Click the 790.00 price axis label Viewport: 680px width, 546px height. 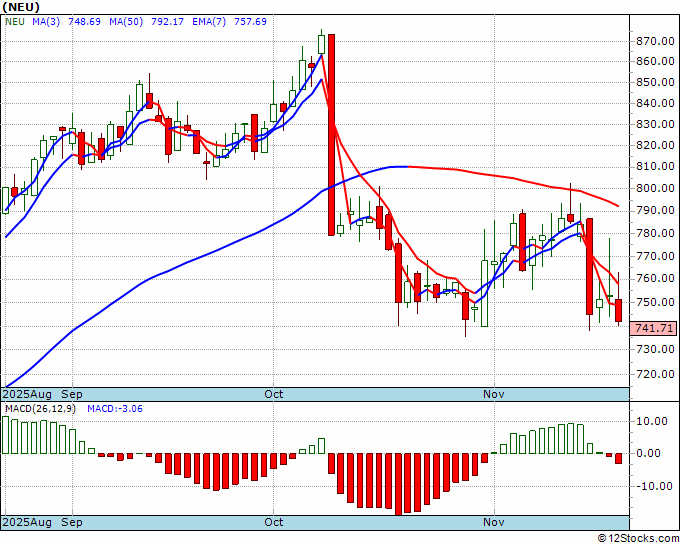coord(655,211)
